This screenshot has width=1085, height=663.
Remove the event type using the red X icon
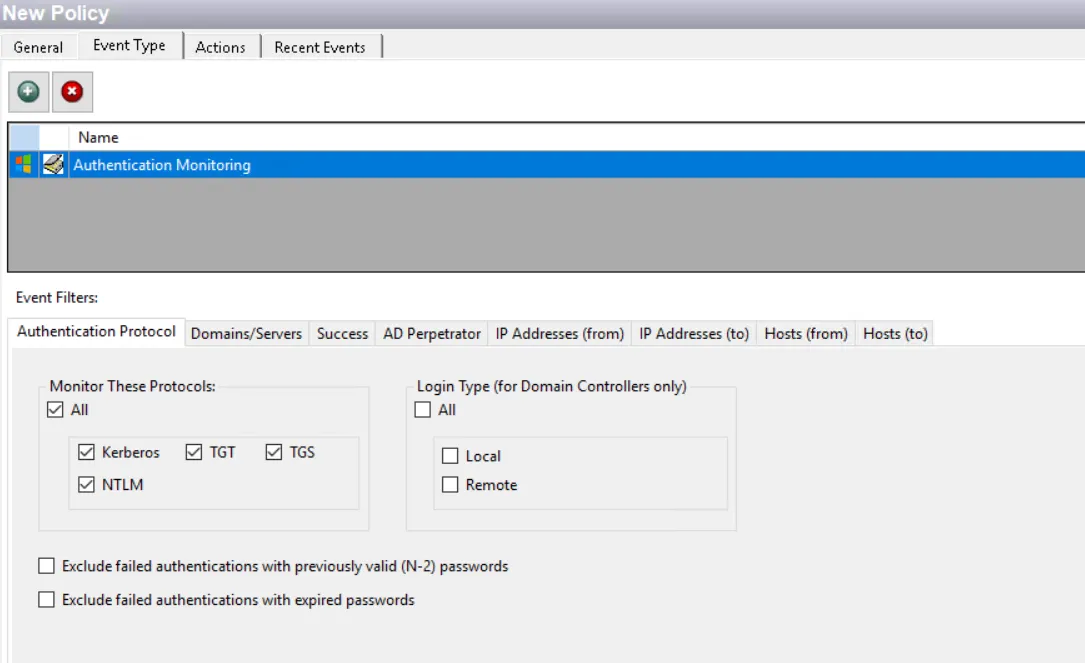tap(71, 91)
